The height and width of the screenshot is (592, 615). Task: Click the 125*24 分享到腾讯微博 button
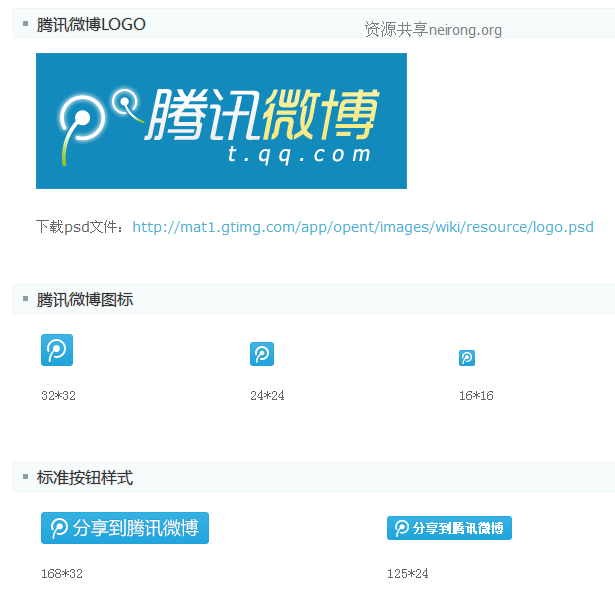tap(449, 528)
